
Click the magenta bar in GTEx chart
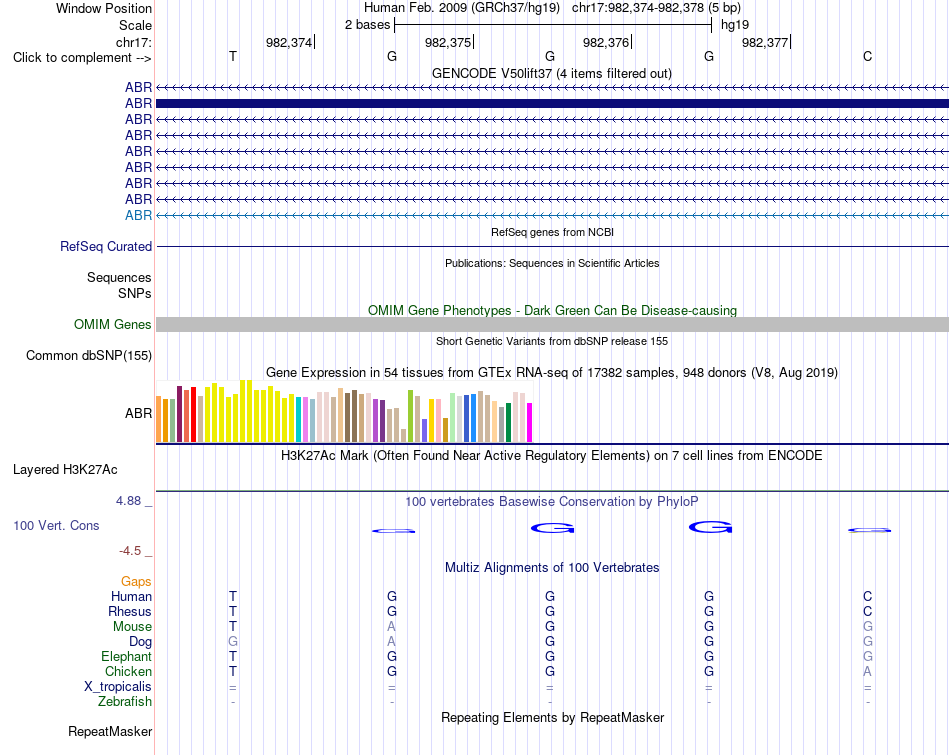[x=530, y=422]
